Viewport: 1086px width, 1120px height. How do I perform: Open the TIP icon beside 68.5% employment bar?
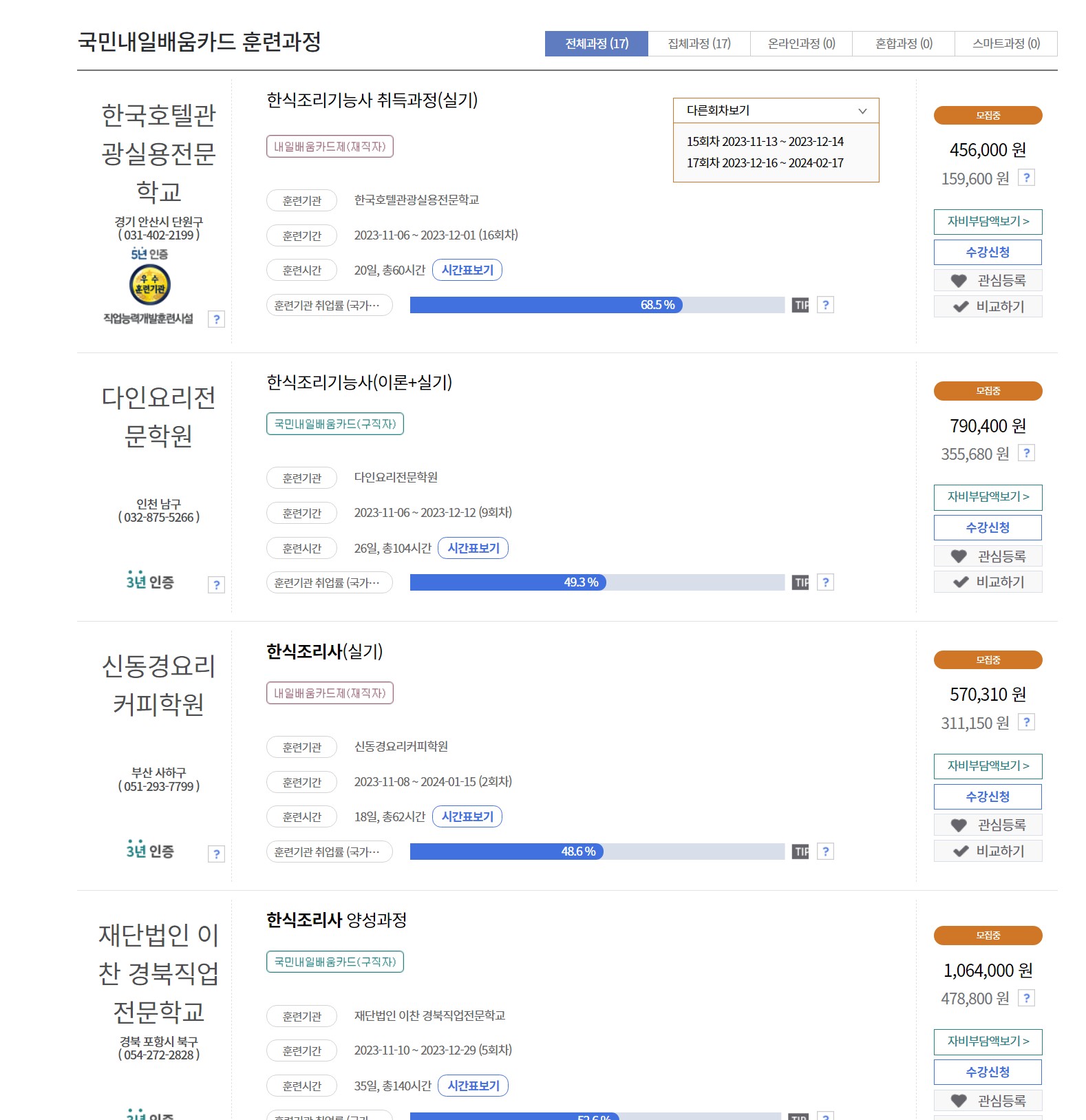[800, 305]
